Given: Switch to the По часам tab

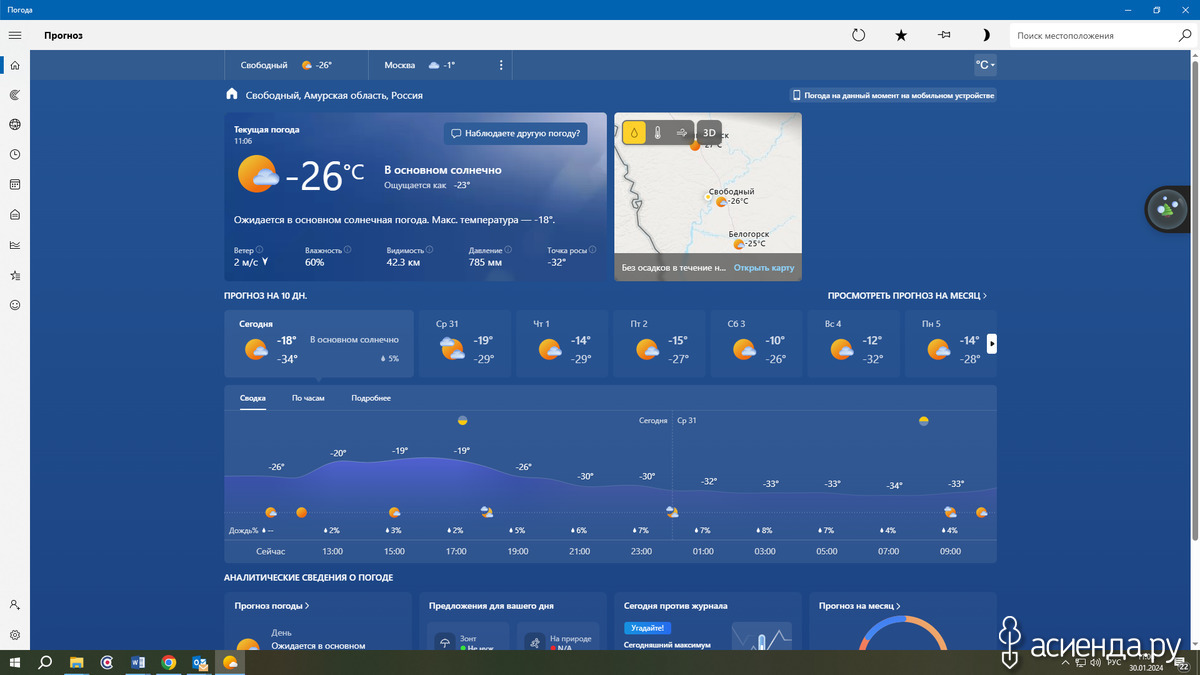Looking at the screenshot, I should point(308,398).
